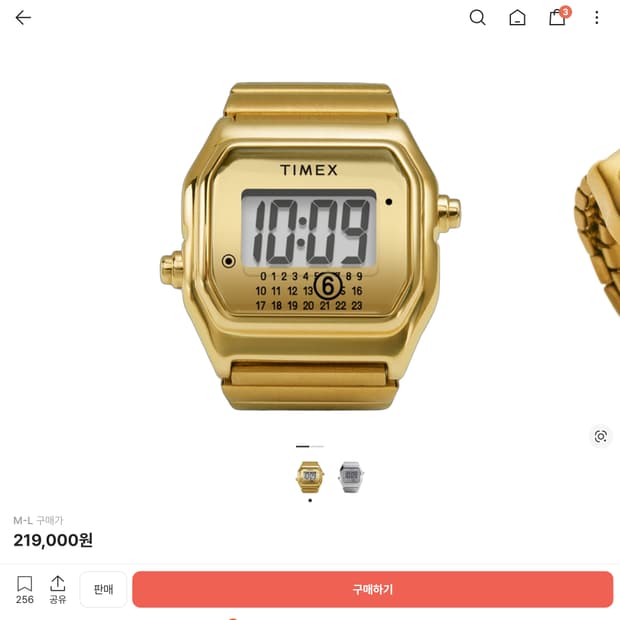Image resolution: width=620 pixels, height=620 pixels.
Task: Bookmark this product with 256 saves
Action: tap(25, 584)
